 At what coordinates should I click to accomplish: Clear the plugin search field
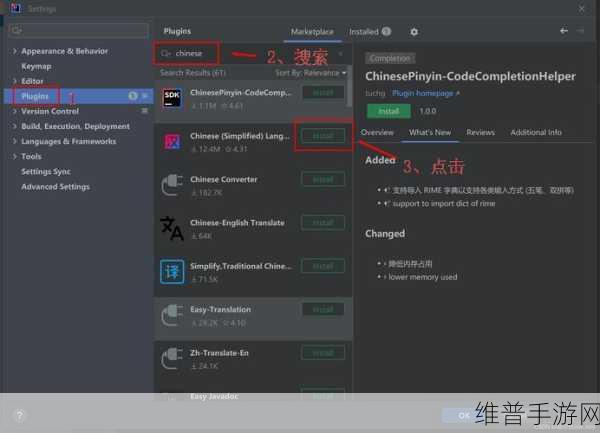point(341,54)
